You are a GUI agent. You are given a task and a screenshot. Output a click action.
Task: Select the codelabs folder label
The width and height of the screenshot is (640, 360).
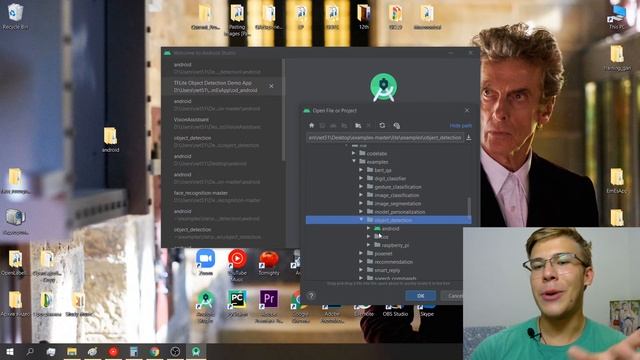(x=377, y=153)
